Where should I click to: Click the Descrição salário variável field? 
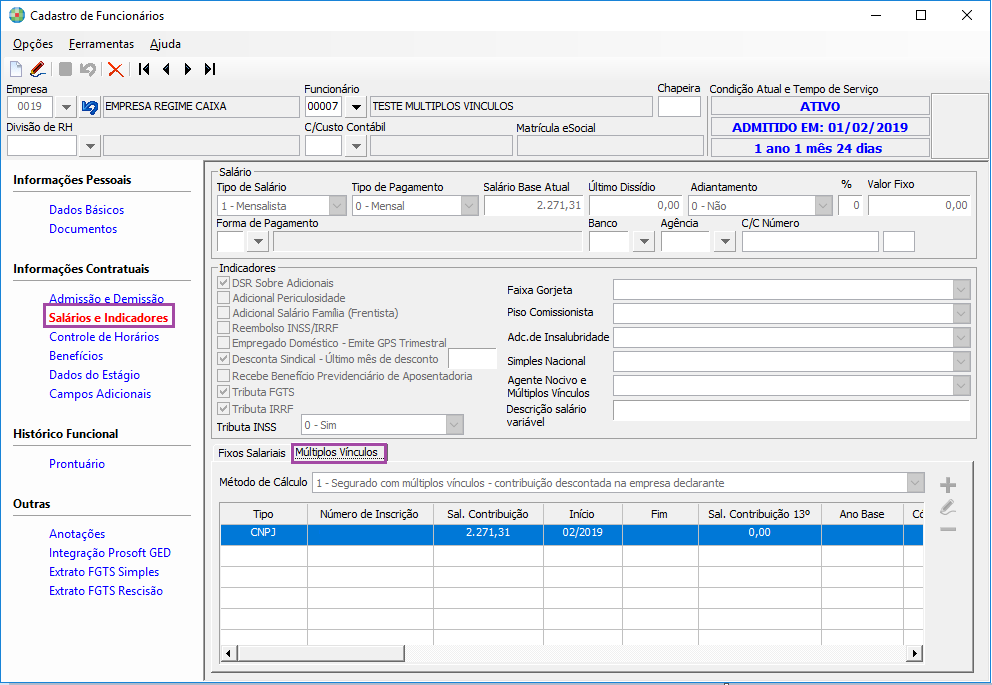pyautogui.click(x=791, y=410)
